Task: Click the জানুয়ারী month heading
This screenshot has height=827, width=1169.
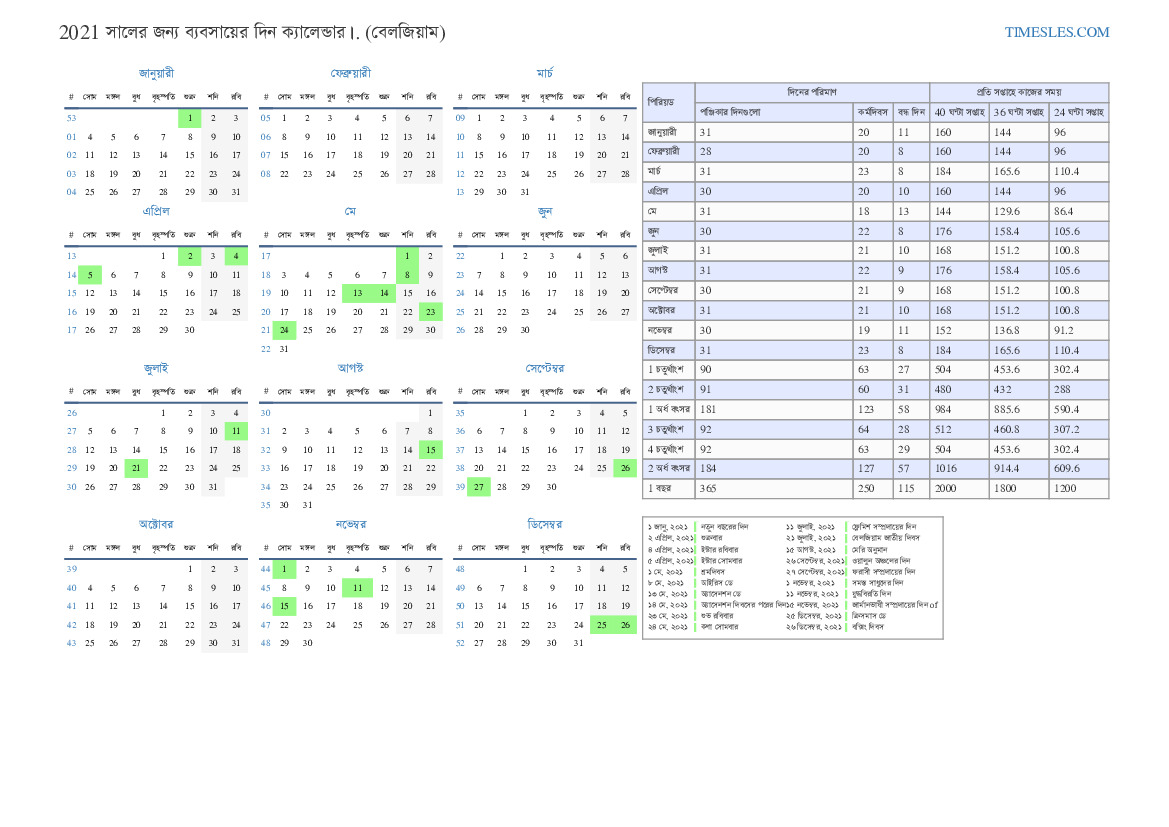Action: point(156,73)
